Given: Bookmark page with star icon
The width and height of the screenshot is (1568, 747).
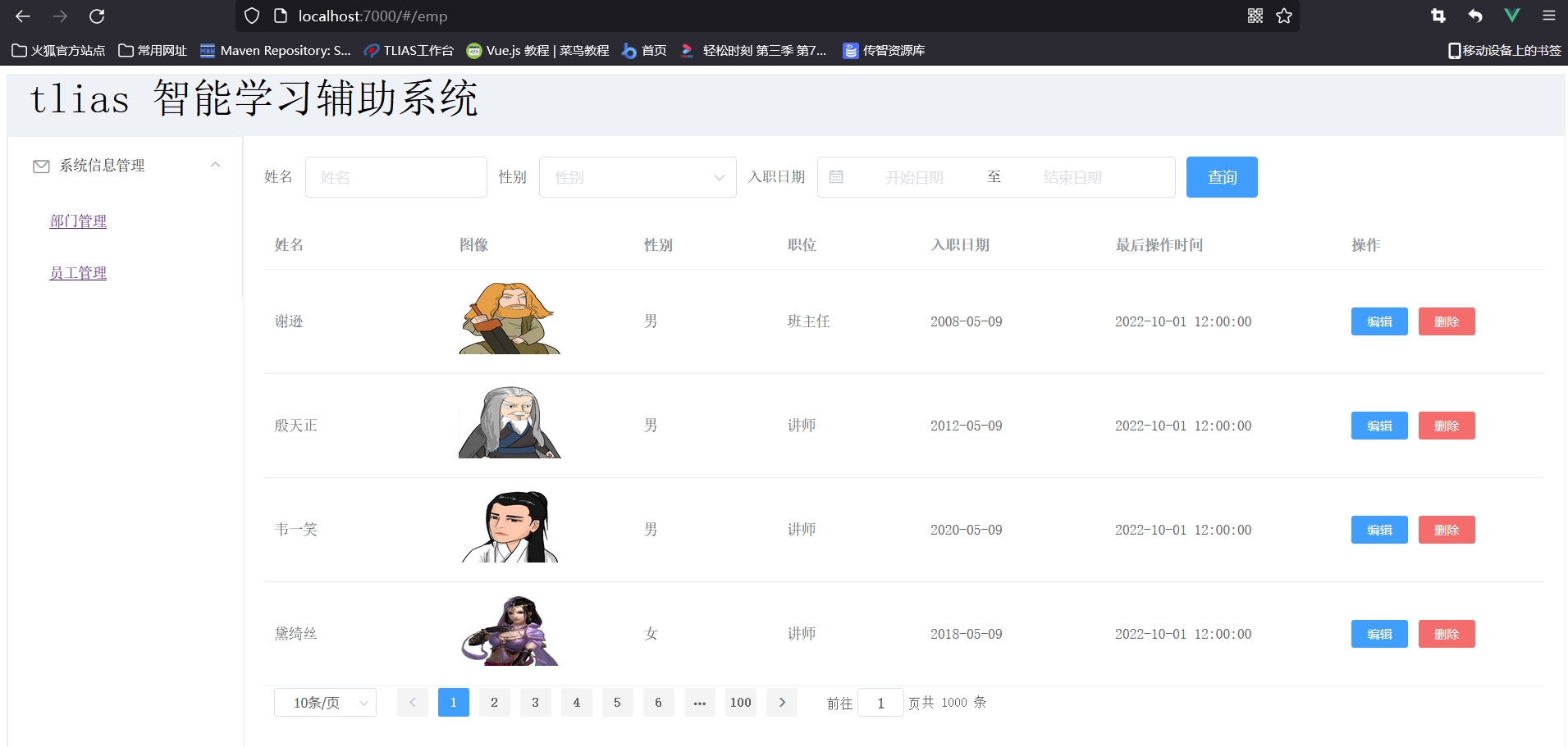Looking at the screenshot, I should (1284, 16).
